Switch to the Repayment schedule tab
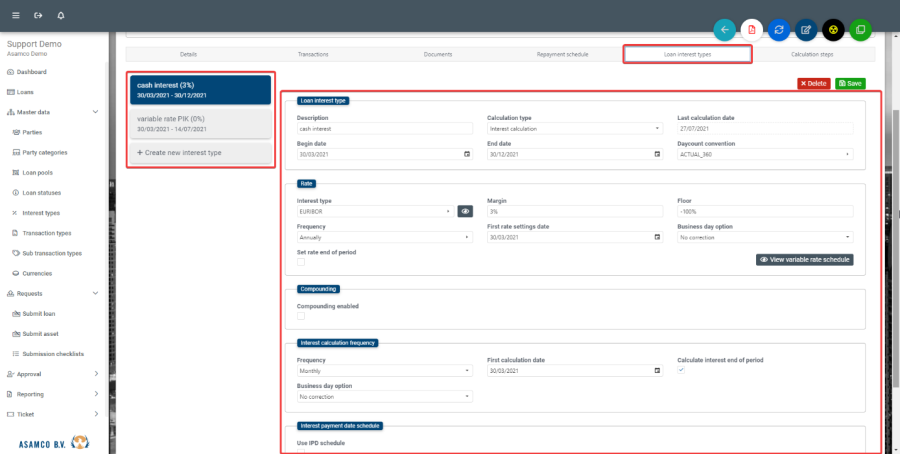This screenshot has width=900, height=454. [564, 54]
